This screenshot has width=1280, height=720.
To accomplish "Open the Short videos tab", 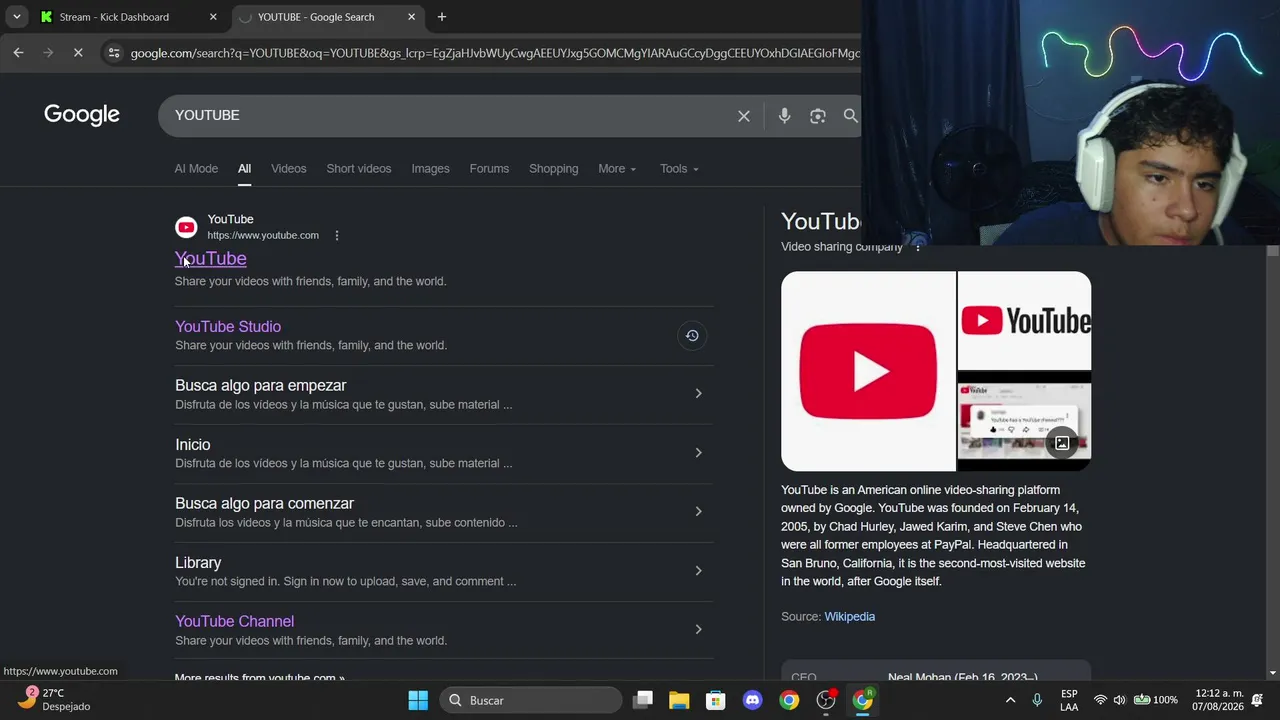I will pos(359,169).
